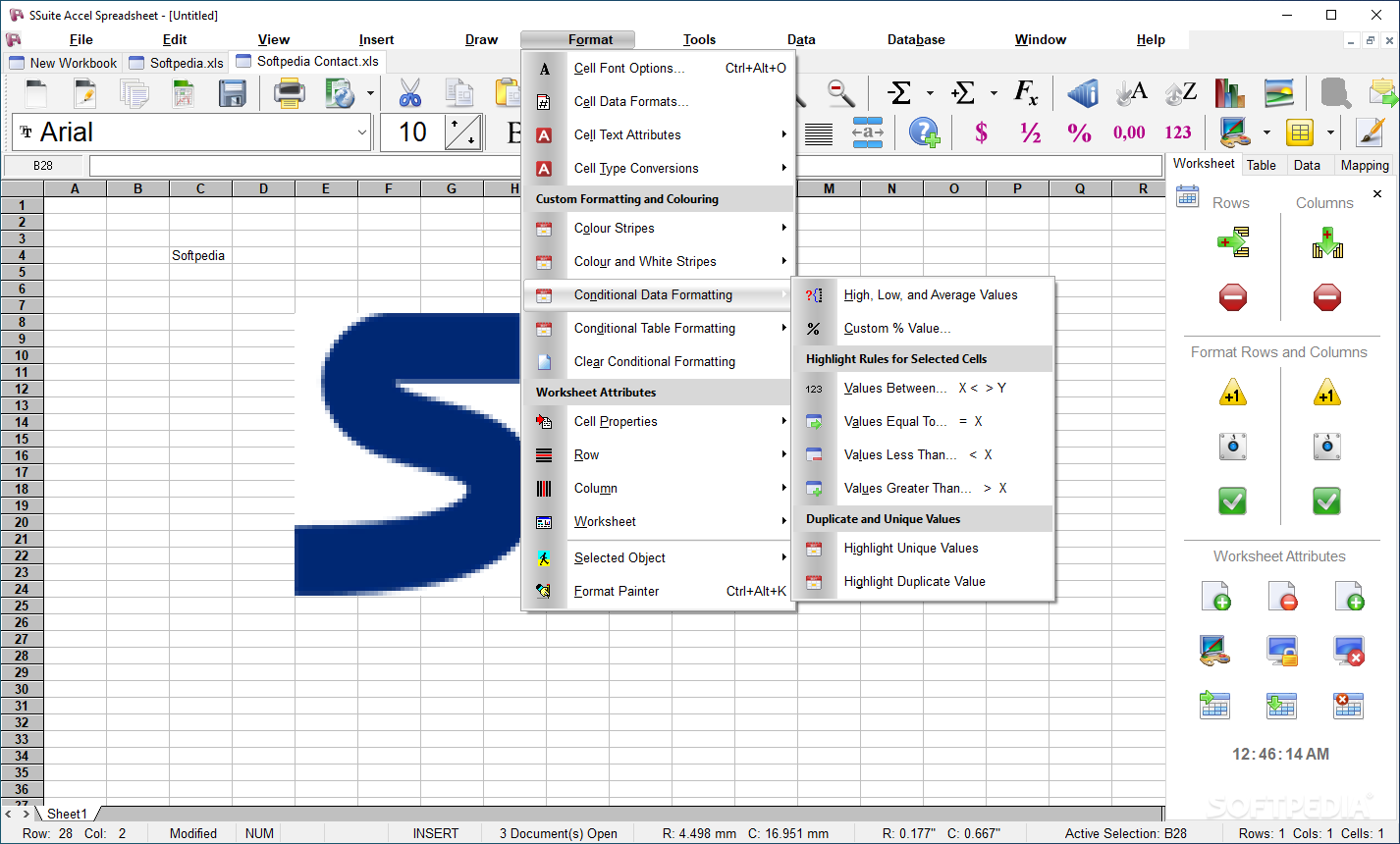Image resolution: width=1400 pixels, height=844 pixels.
Task: Open the Tools menu
Action: (699, 39)
